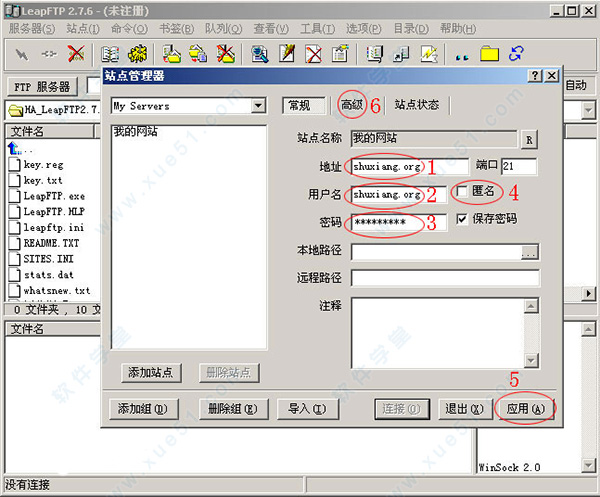Click the 密码 password field
The height and width of the screenshot is (497, 600).
pyautogui.click(x=398, y=222)
